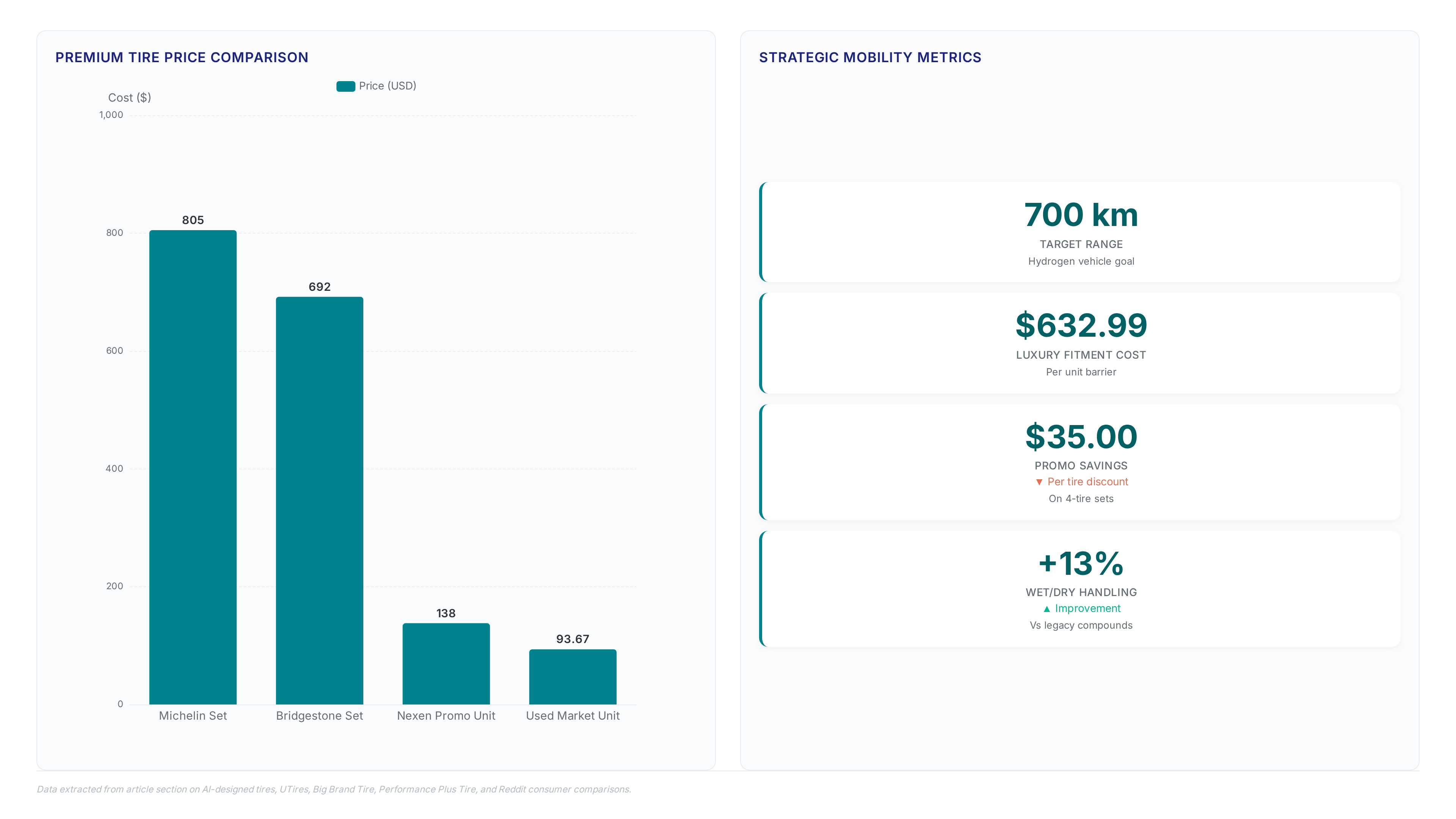This screenshot has height=819, width=1456.
Task: Click the +13% metric value
Action: pos(1081,563)
